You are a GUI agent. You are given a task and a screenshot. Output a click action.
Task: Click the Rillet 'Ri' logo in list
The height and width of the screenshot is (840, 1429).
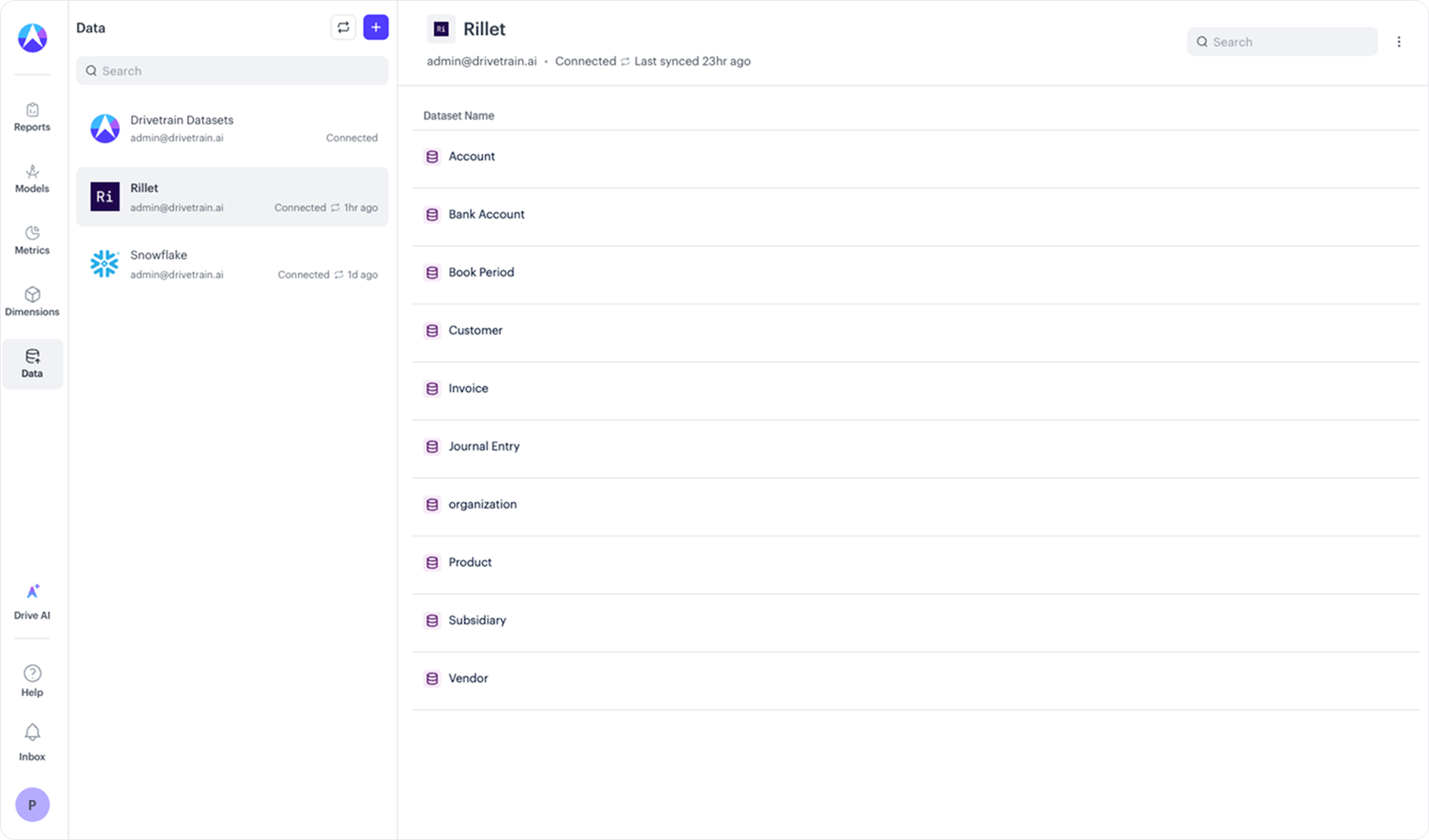(x=105, y=197)
